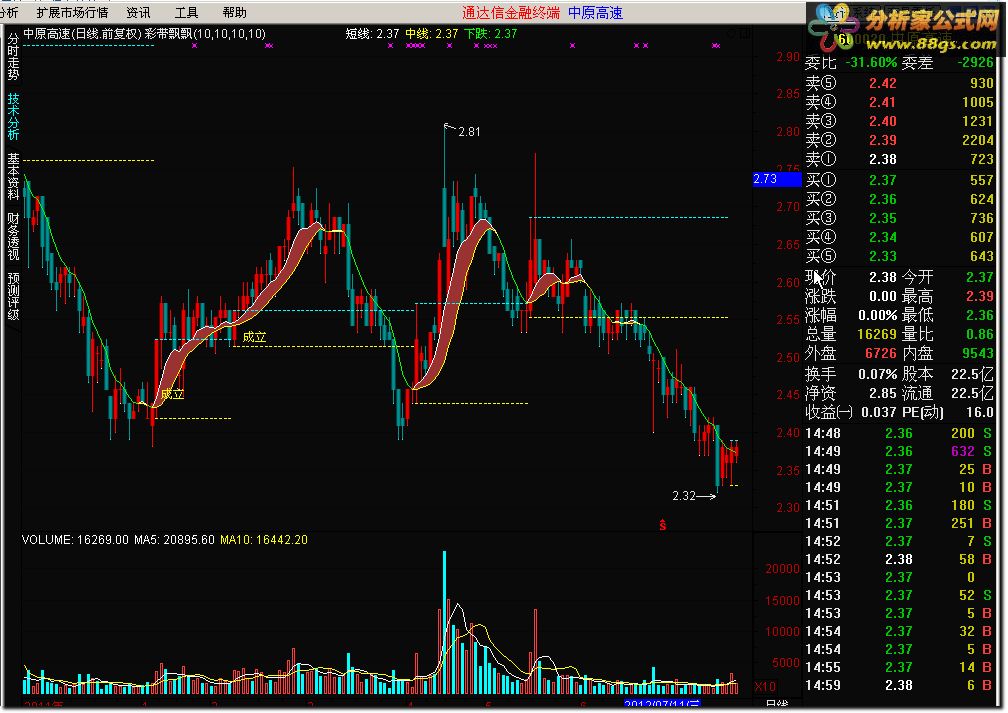Click the red $ marker under the chart
1008x713 pixels.
(x=663, y=525)
